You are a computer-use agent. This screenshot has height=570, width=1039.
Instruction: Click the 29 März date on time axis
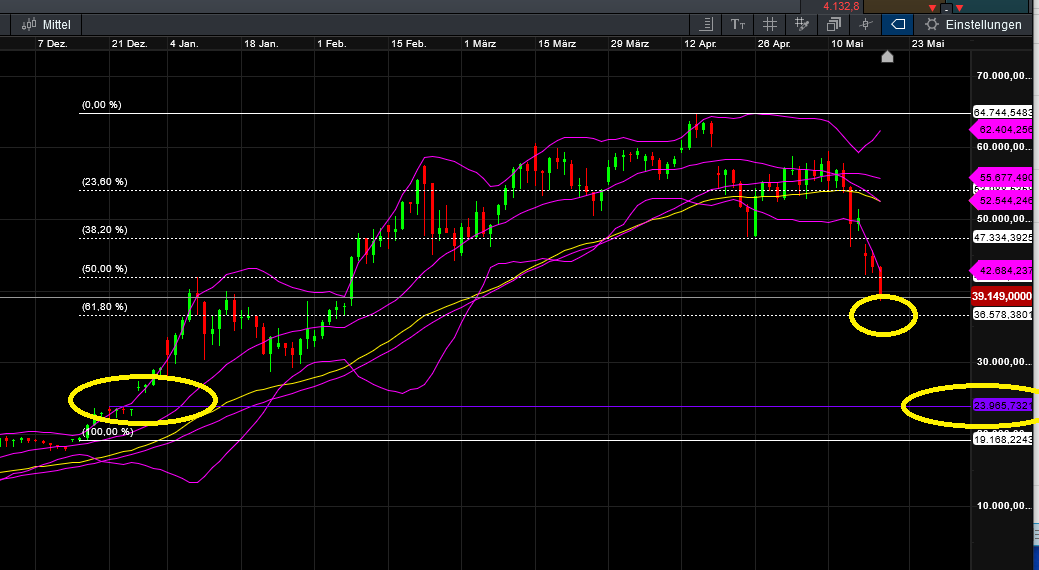coord(629,44)
